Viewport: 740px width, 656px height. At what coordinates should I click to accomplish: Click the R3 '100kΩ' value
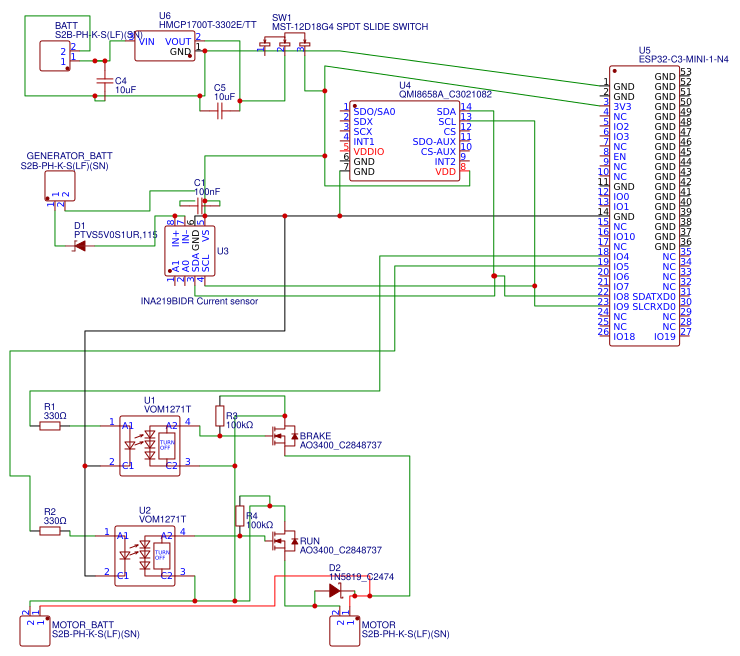pyautogui.click(x=240, y=425)
